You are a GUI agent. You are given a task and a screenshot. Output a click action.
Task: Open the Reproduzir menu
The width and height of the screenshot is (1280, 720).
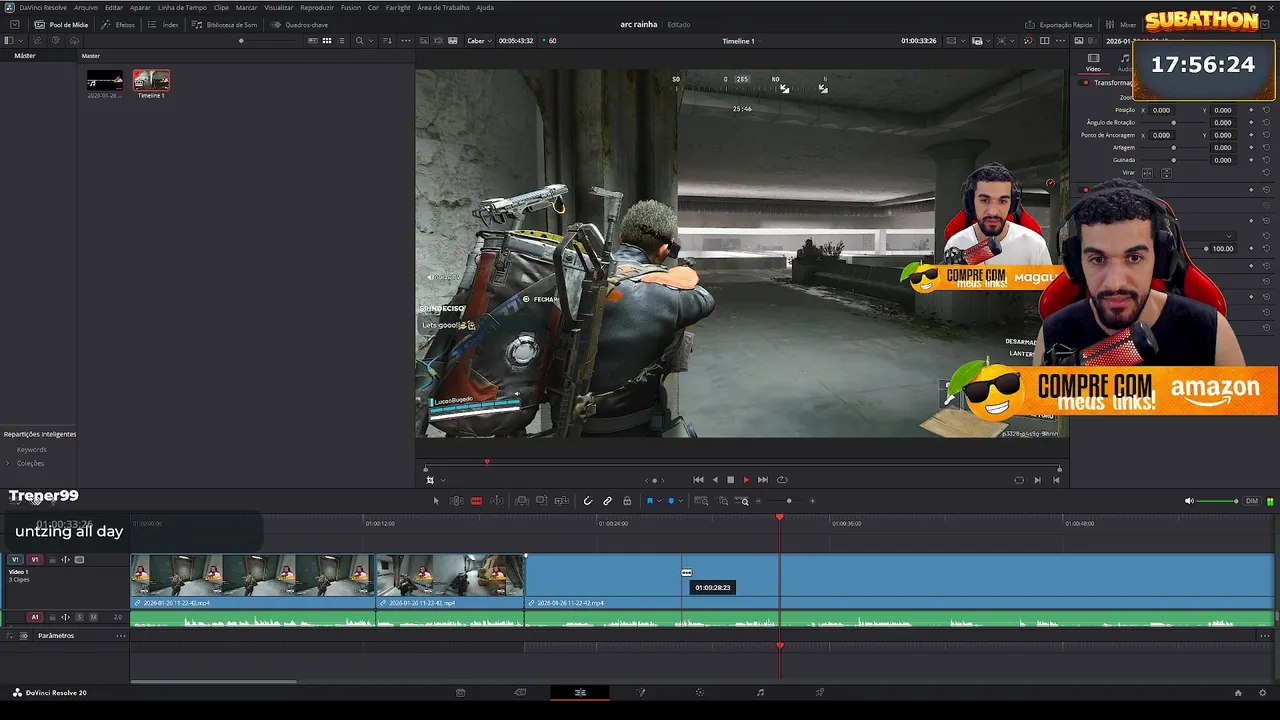pyautogui.click(x=317, y=7)
